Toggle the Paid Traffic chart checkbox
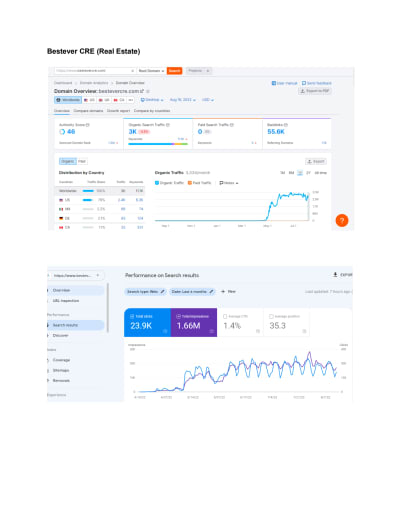 click(x=190, y=183)
